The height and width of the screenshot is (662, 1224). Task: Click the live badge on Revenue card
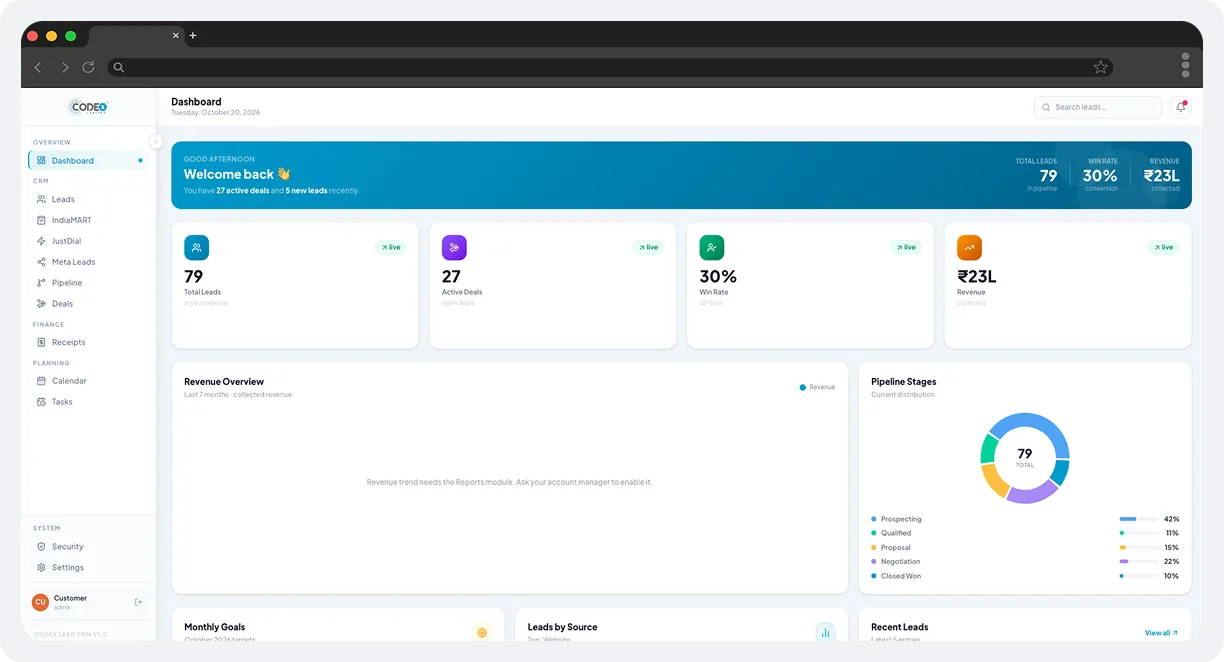point(1164,247)
